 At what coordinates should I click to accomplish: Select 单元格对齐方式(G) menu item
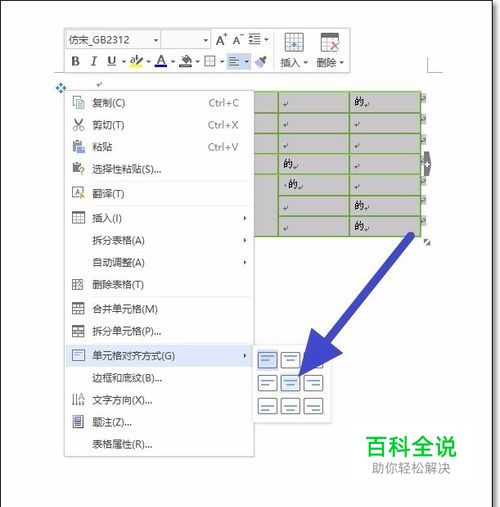159,356
